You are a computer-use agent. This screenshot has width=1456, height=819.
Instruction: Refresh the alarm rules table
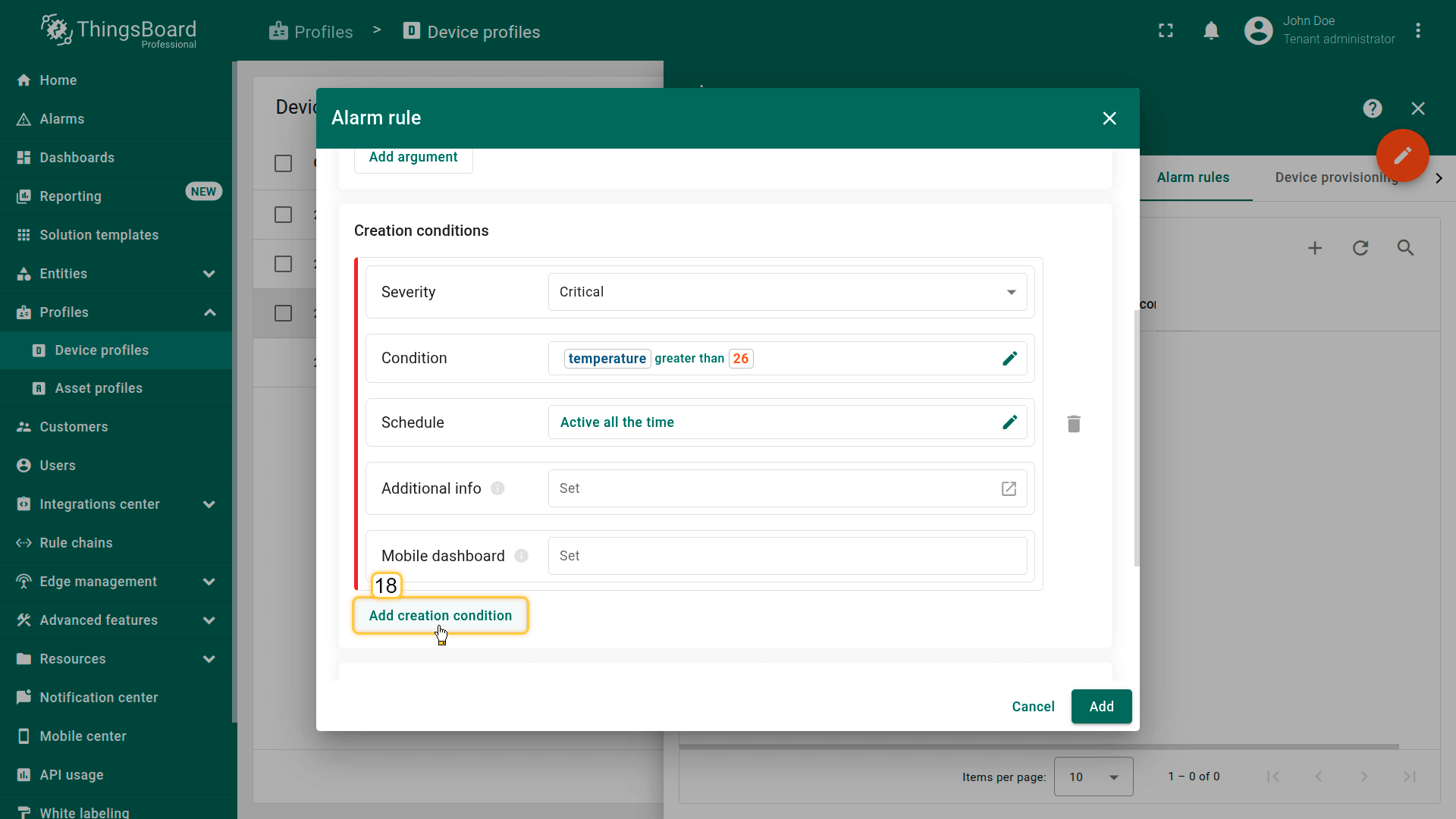[1360, 248]
